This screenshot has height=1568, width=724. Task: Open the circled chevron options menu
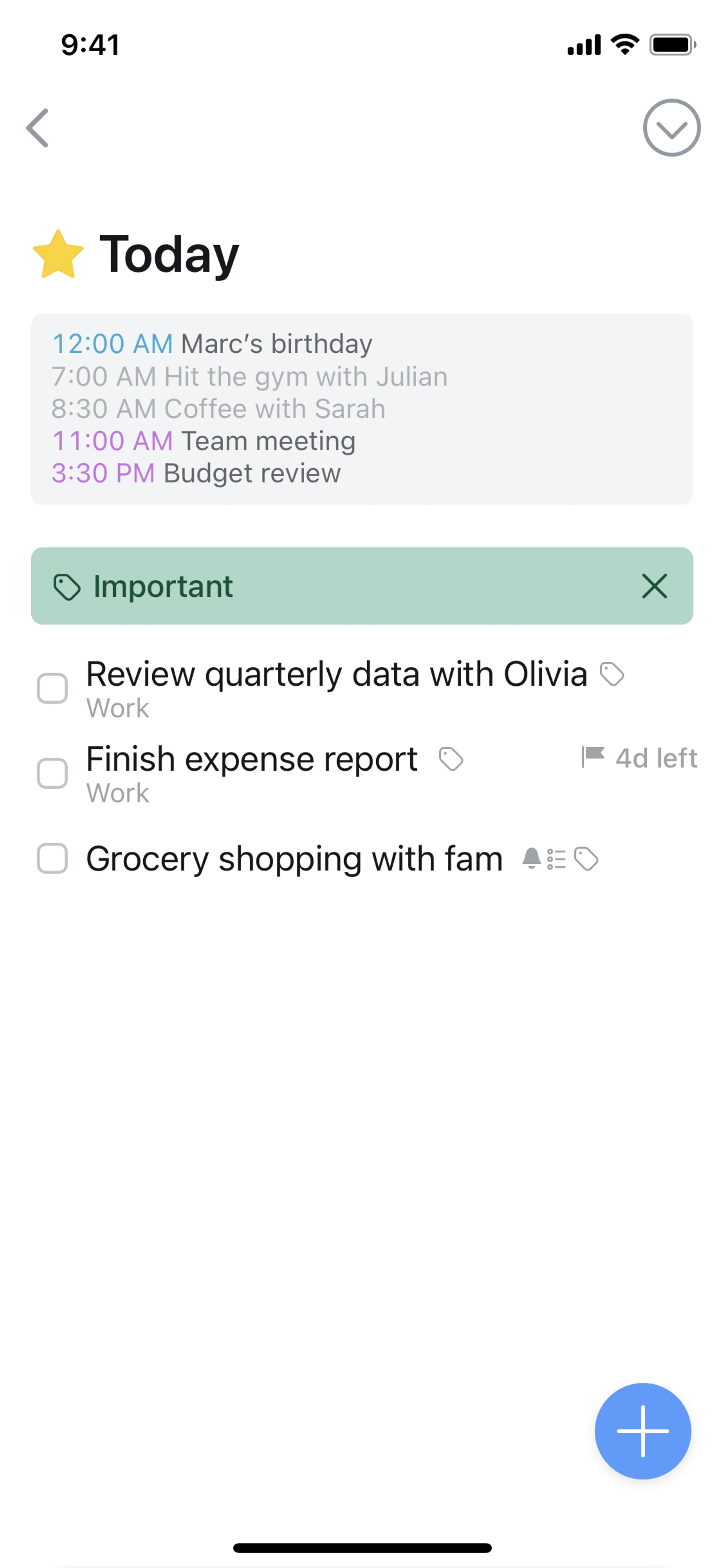(x=672, y=128)
